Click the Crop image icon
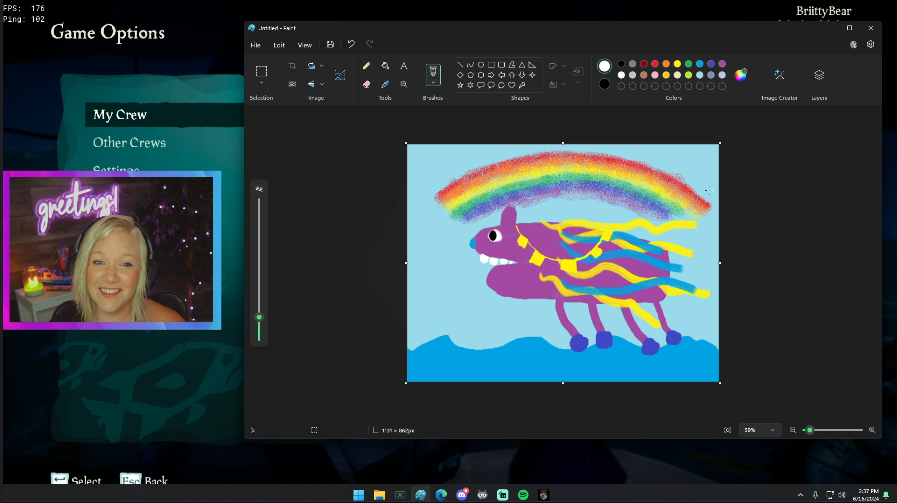897x503 pixels. 292,66
